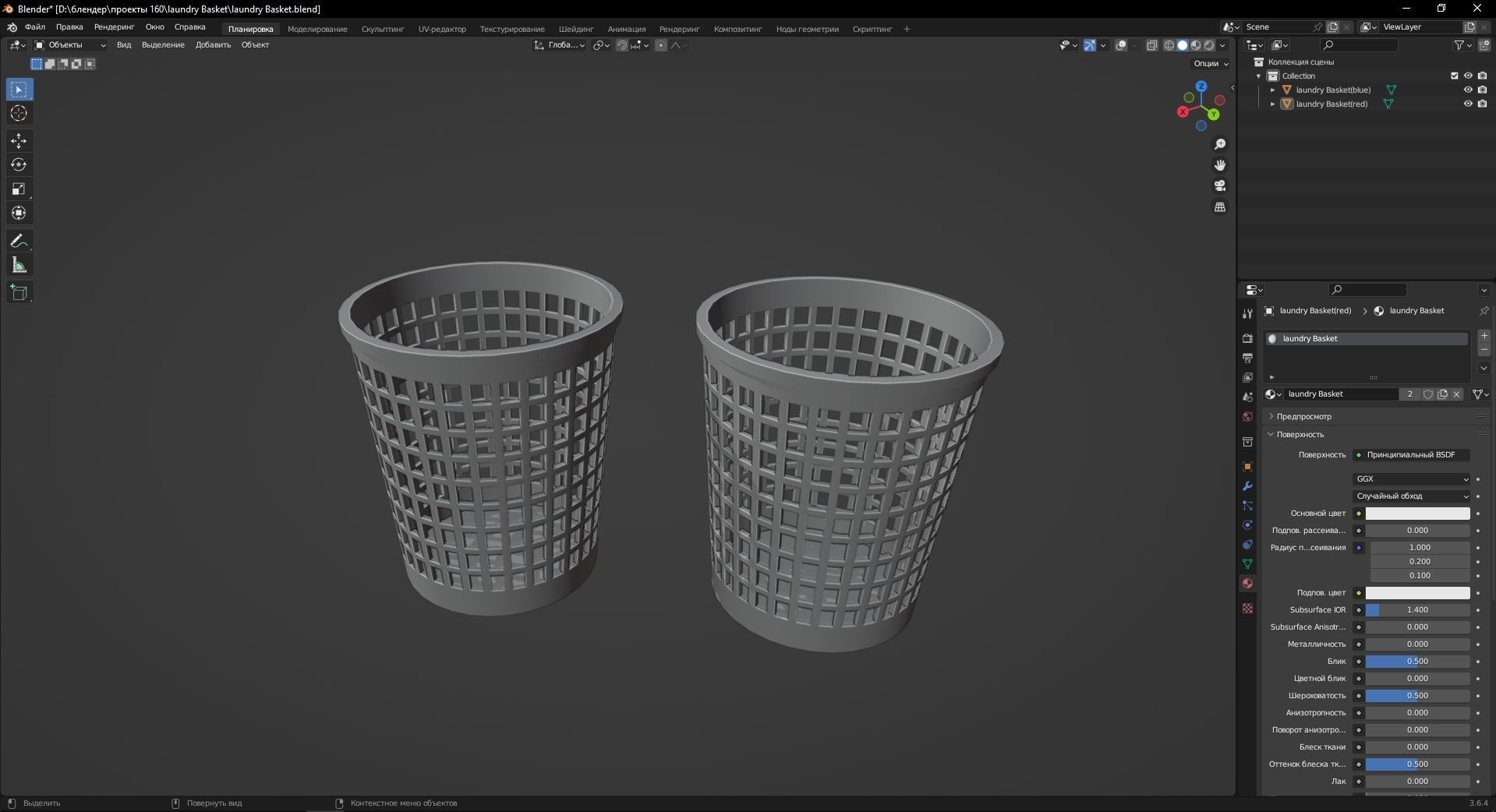Open the View Layer properties tab
Viewport: 1496px width, 812px height.
click(1247, 377)
